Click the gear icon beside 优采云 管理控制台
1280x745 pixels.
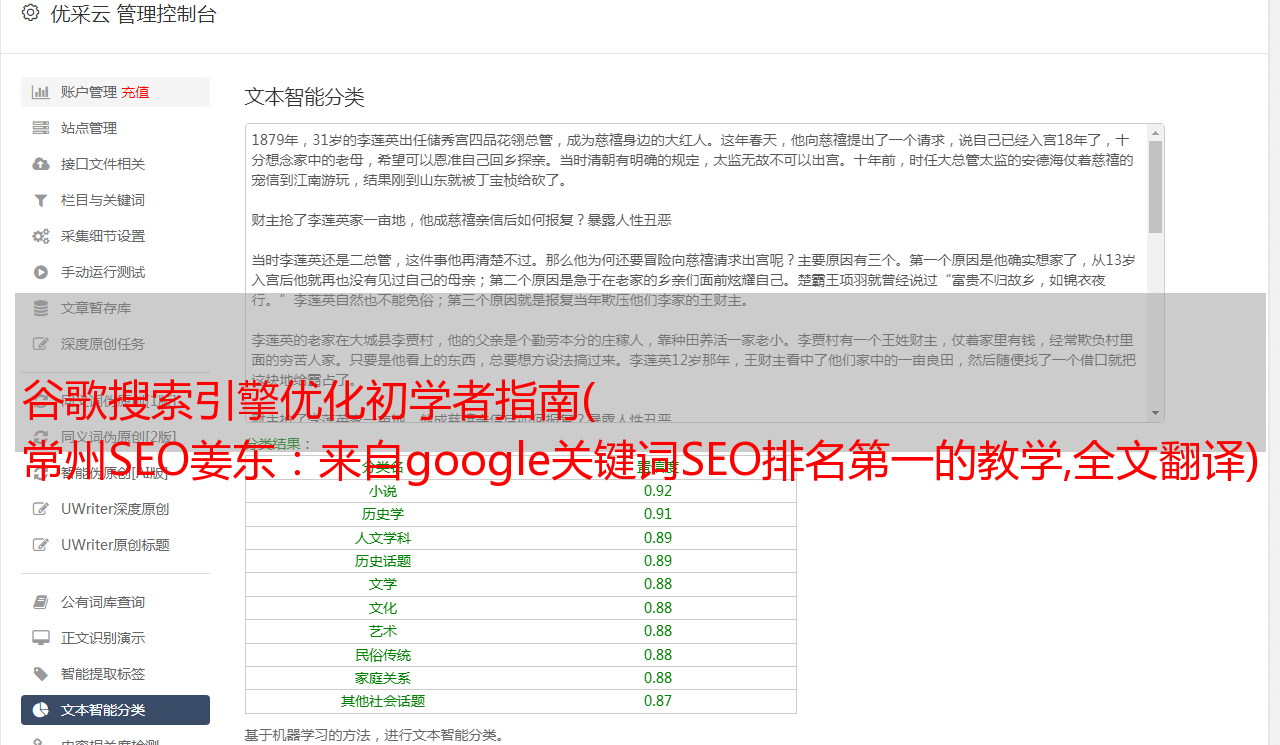30,13
